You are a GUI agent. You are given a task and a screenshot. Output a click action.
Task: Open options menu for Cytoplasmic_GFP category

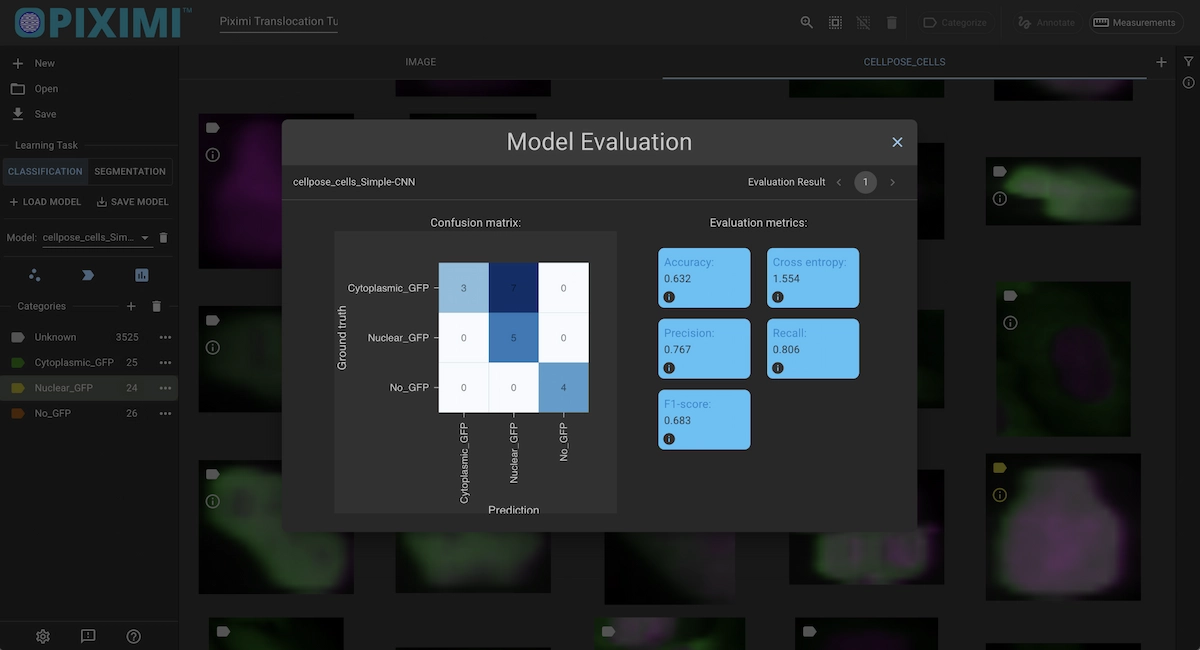pyautogui.click(x=166, y=362)
